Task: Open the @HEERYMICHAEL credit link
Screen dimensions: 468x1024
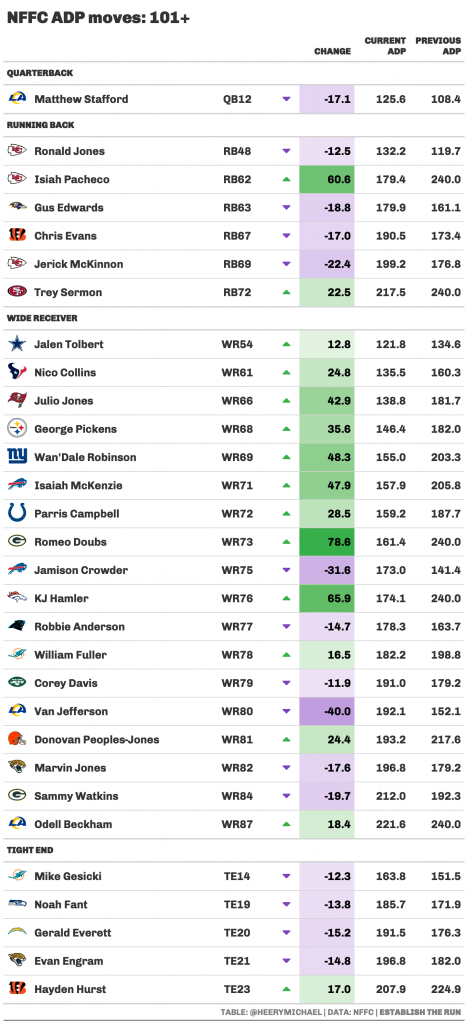Action: [x=285, y=1012]
